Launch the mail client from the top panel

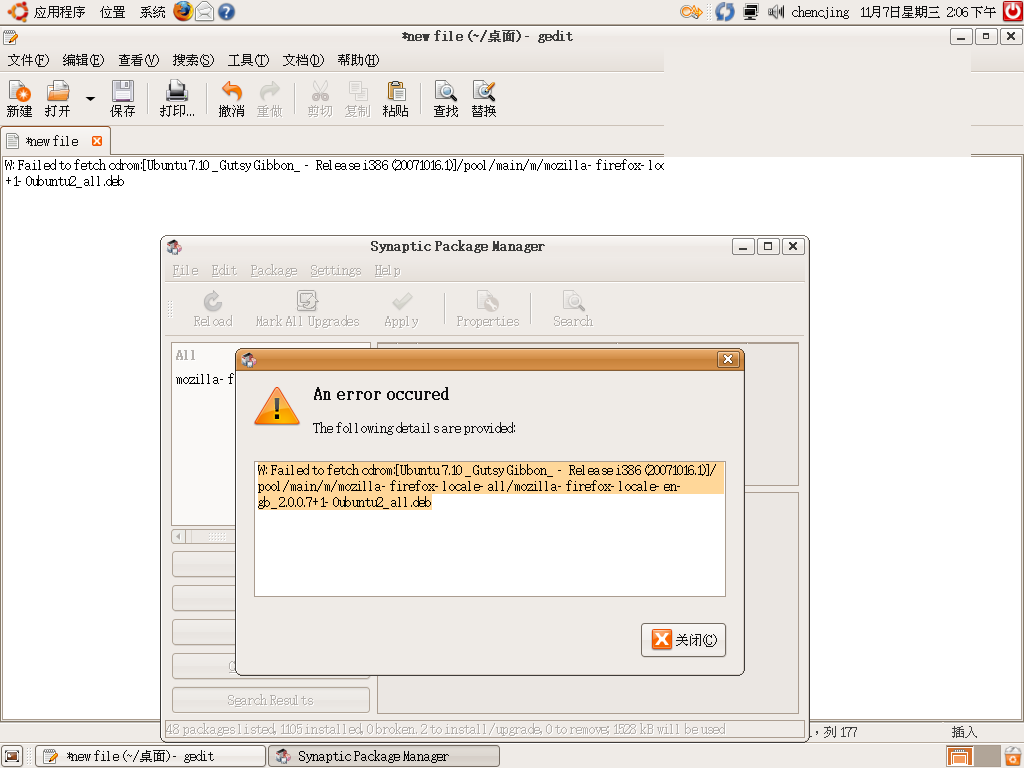pos(204,12)
